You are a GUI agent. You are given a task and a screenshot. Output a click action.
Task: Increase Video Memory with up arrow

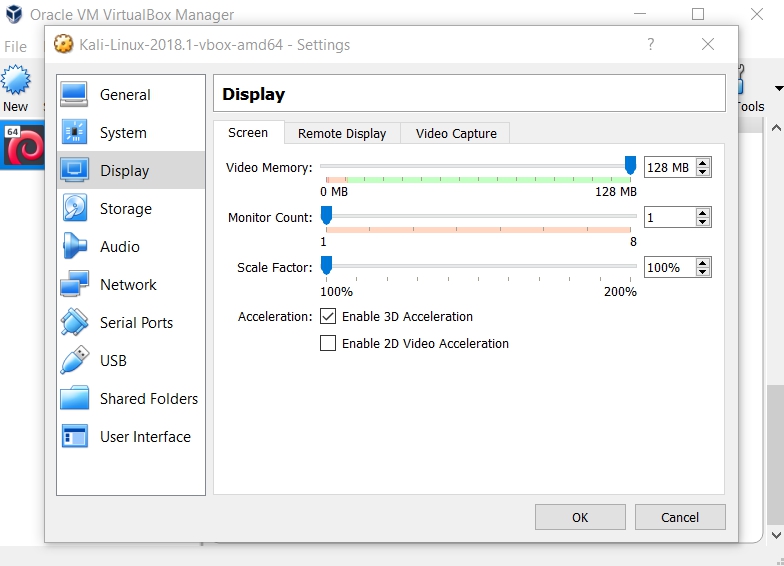tap(703, 163)
